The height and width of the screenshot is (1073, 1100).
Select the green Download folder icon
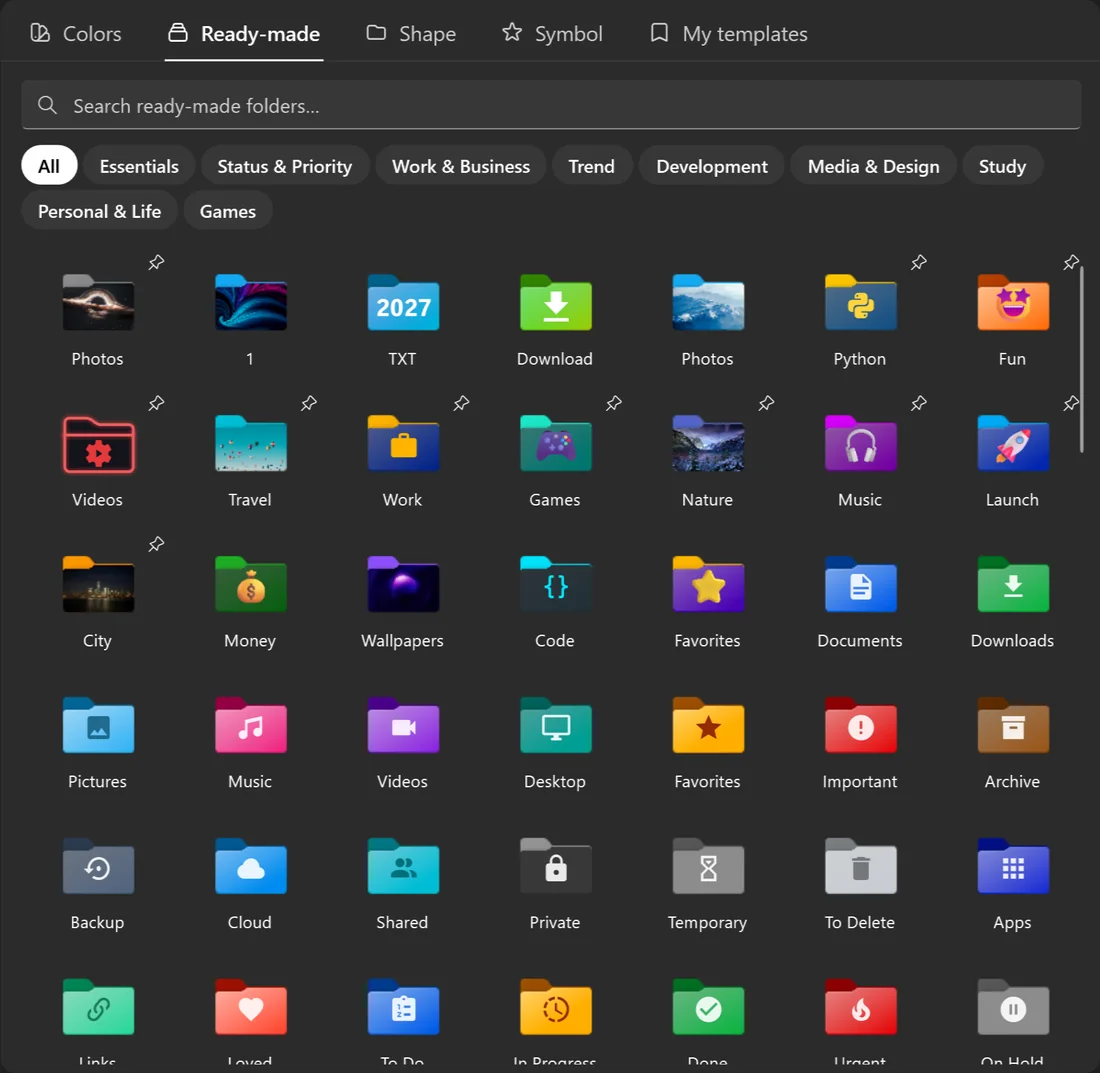click(555, 303)
